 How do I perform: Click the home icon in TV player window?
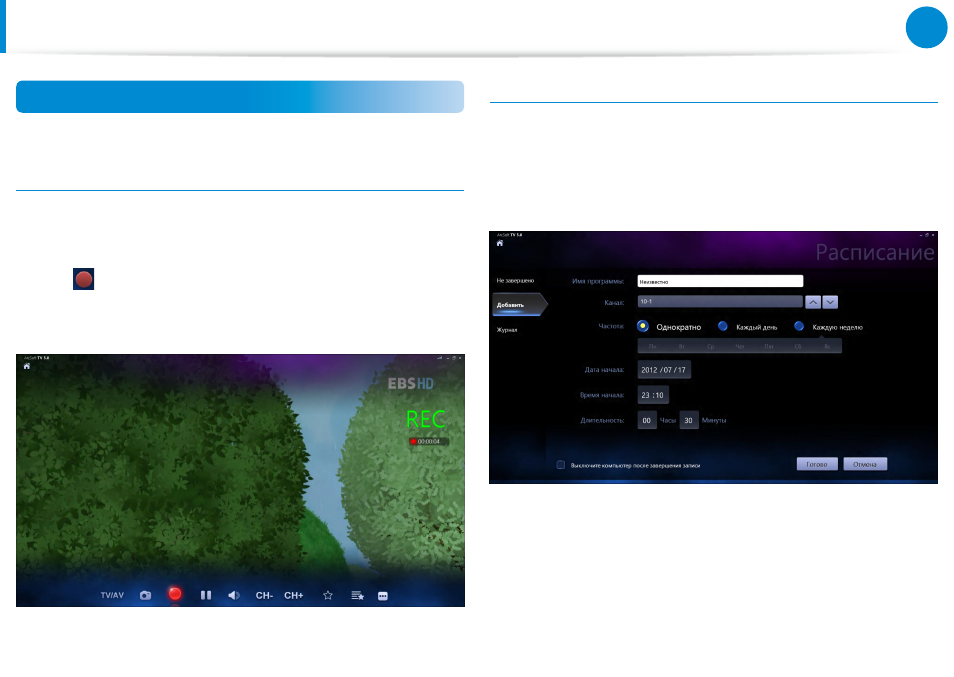pyautogui.click(x=27, y=366)
